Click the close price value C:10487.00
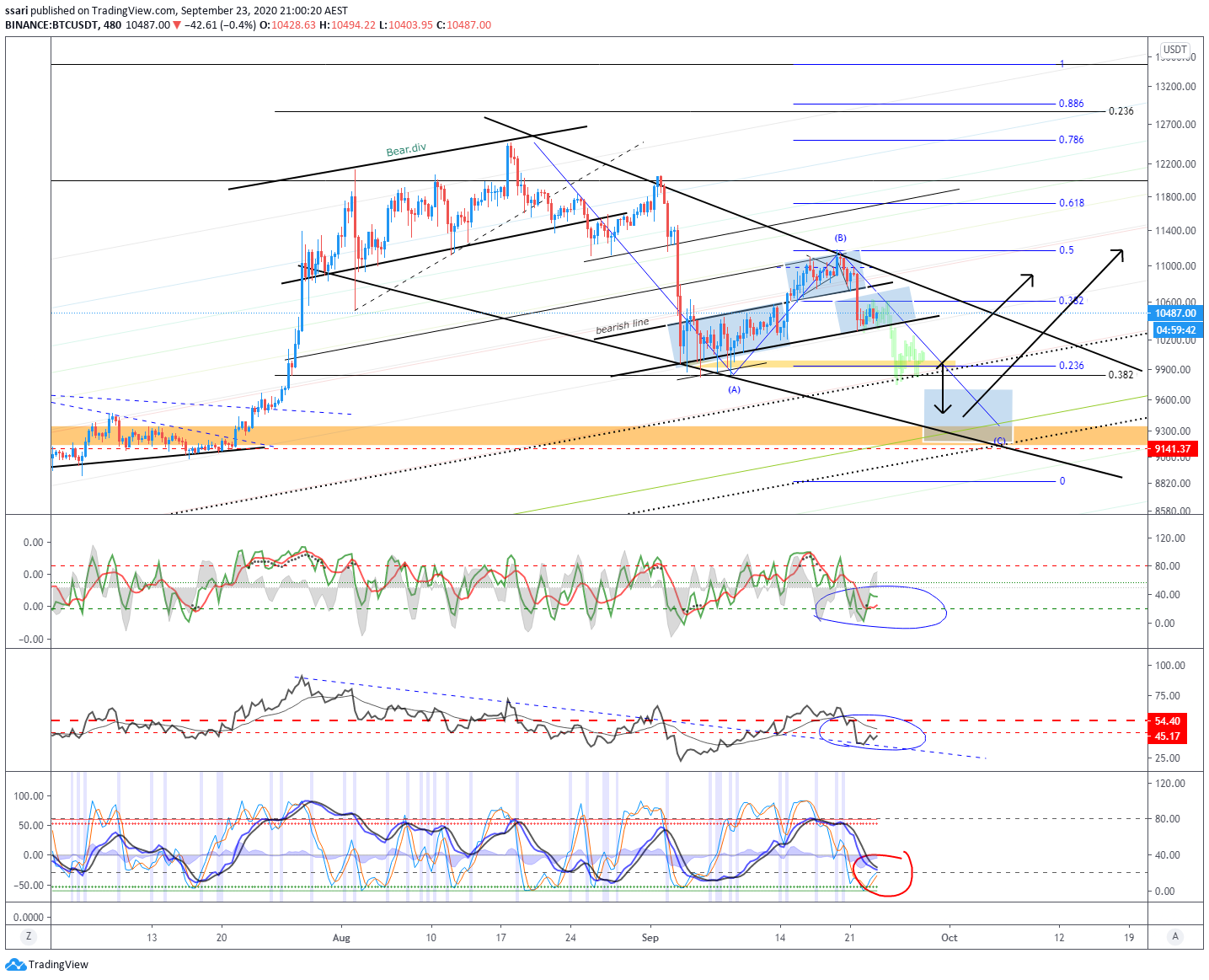Image resolution: width=1209 pixels, height=980 pixels. (463, 25)
